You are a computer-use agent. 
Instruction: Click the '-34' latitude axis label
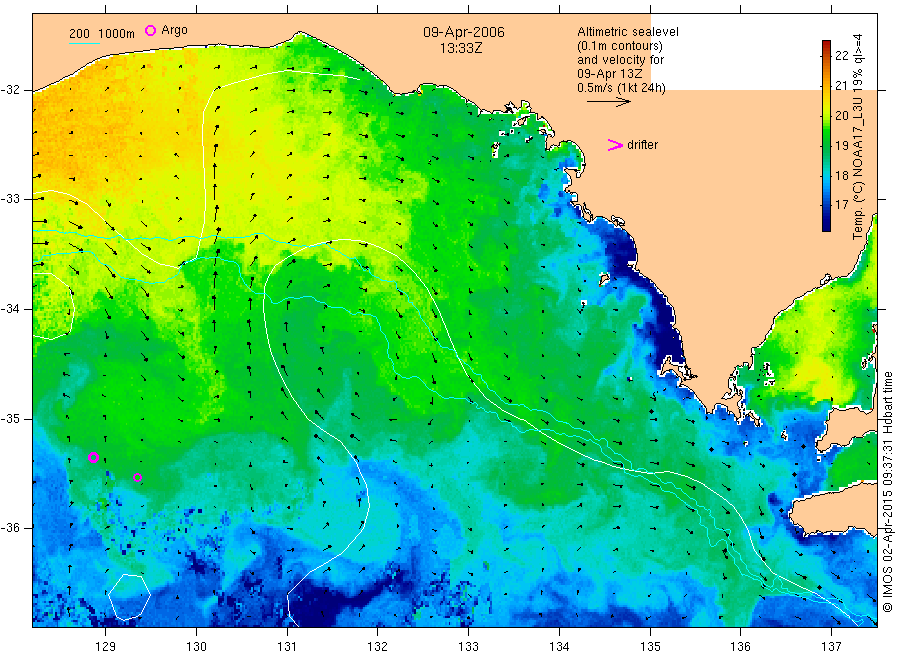pos(10,309)
